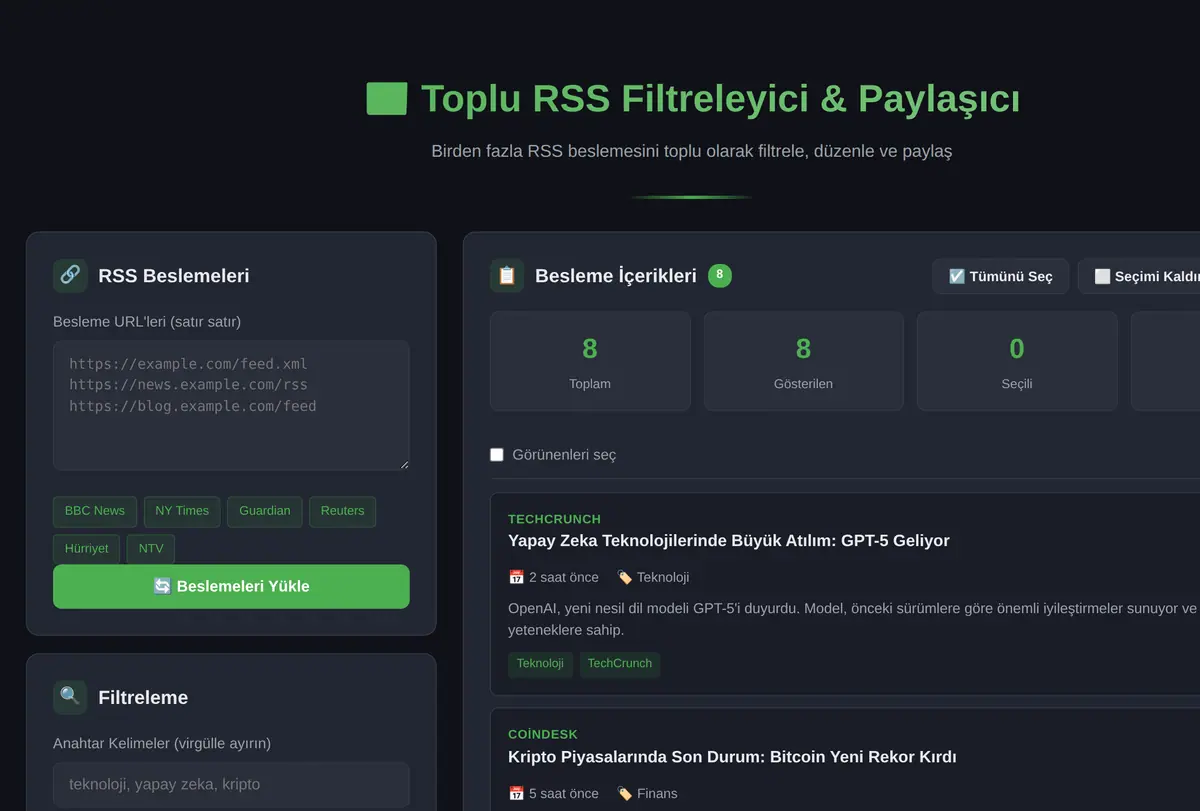Add the BBC News preset feed
This screenshot has width=1200, height=811.
tap(95, 511)
